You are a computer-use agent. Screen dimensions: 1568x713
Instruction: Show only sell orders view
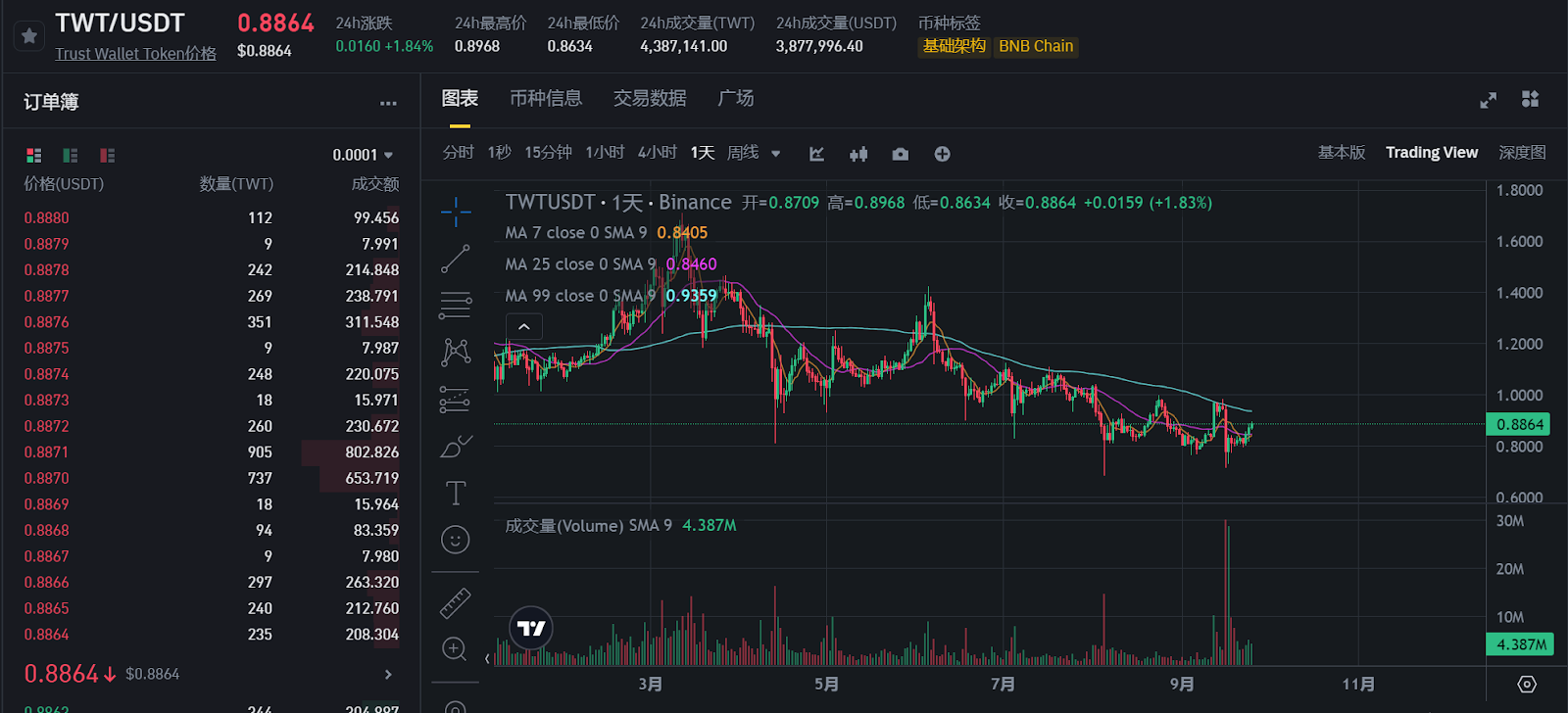point(108,155)
